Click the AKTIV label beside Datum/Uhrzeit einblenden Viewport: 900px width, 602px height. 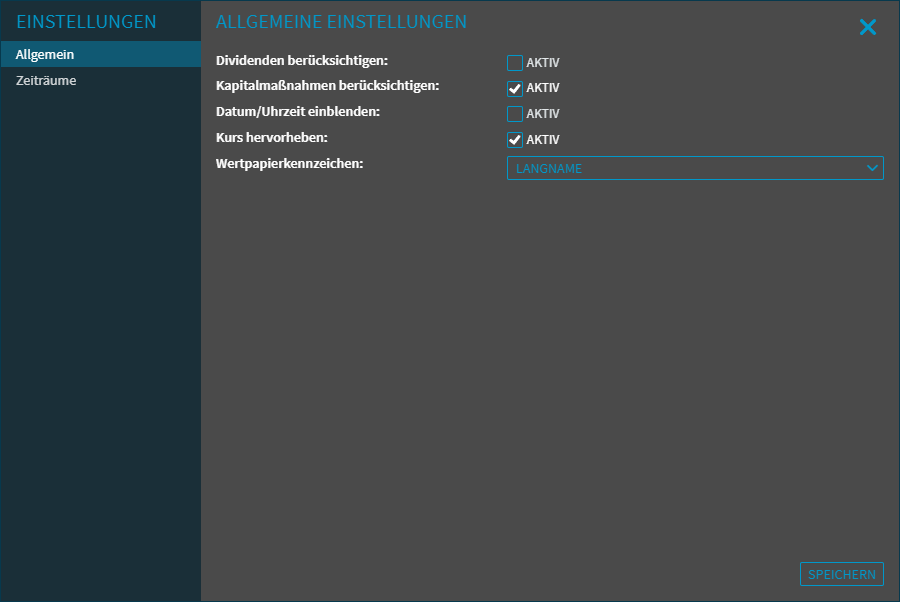point(543,114)
